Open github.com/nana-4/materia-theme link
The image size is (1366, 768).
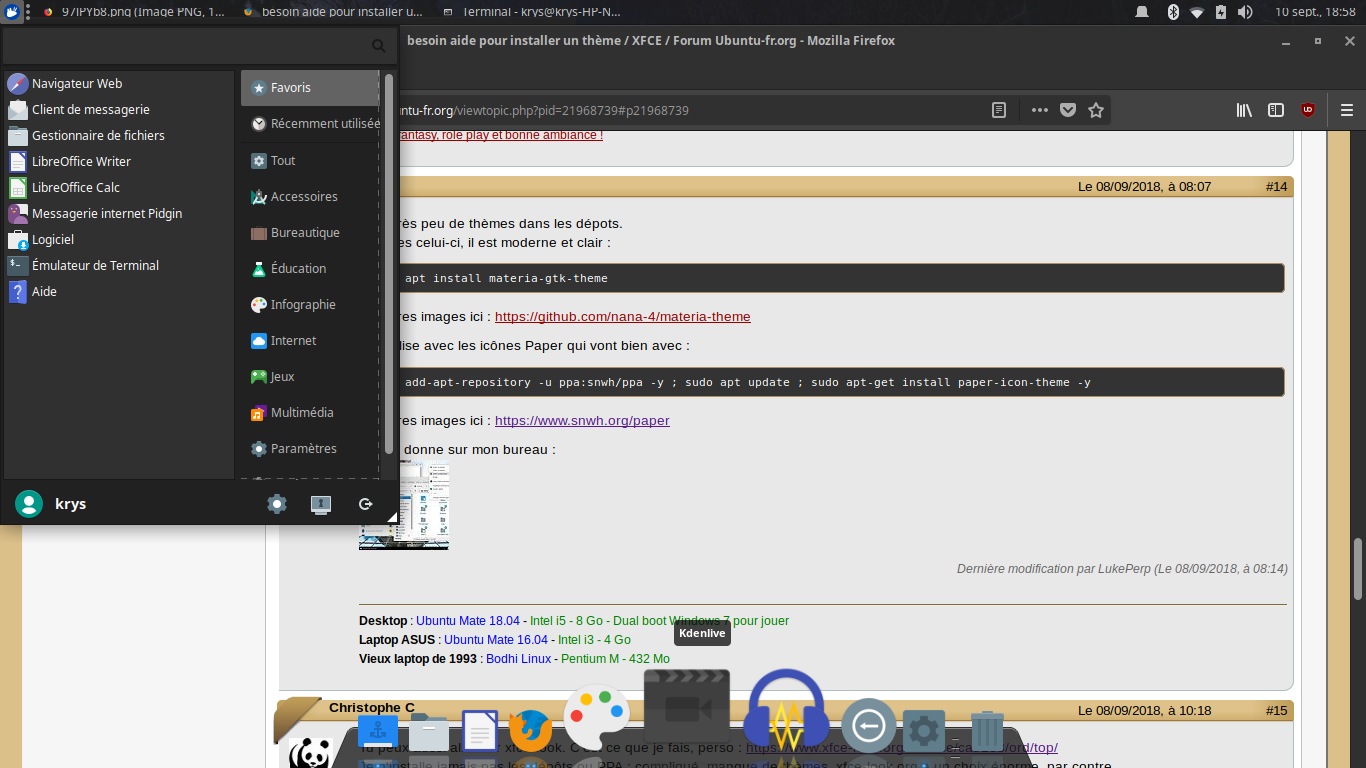tap(622, 317)
